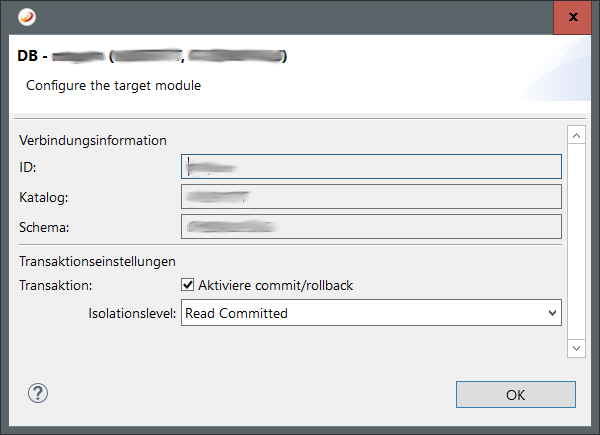The image size is (600, 435).
Task: Confirm the settings with the OK button
Action: (x=515, y=394)
